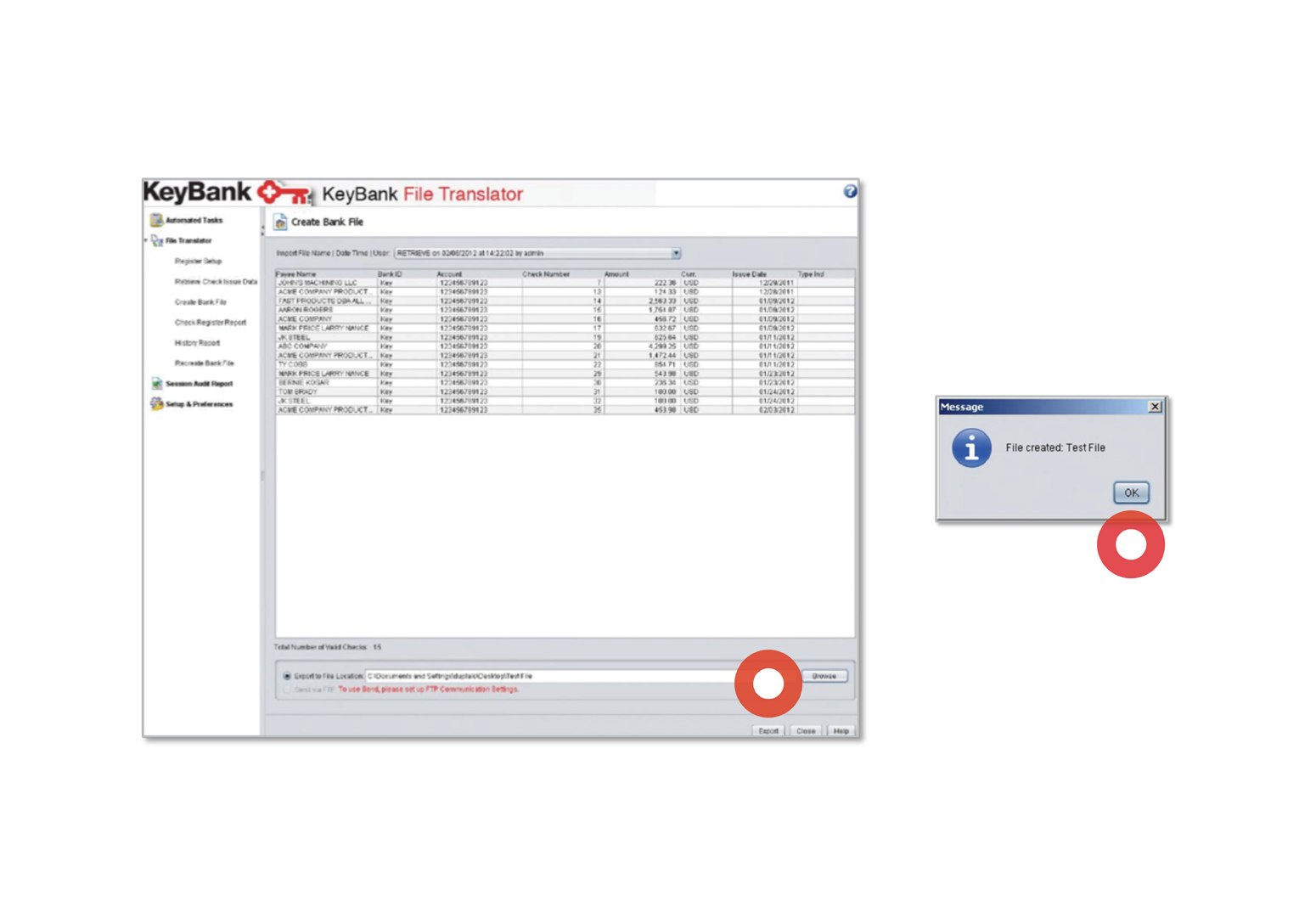Click the Automated Tasks sidebar icon
The height and width of the screenshot is (923, 1316).
point(156,220)
